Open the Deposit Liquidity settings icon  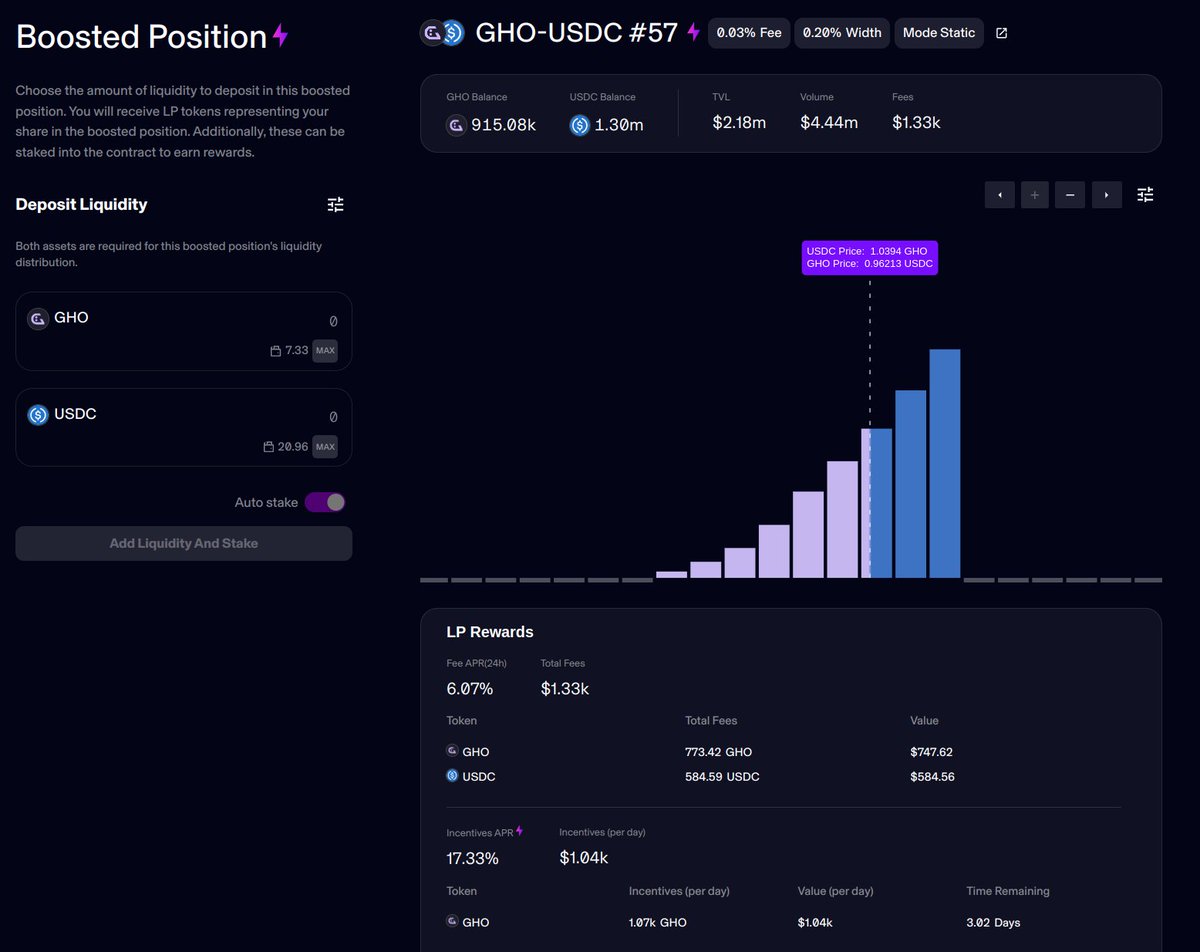335,204
